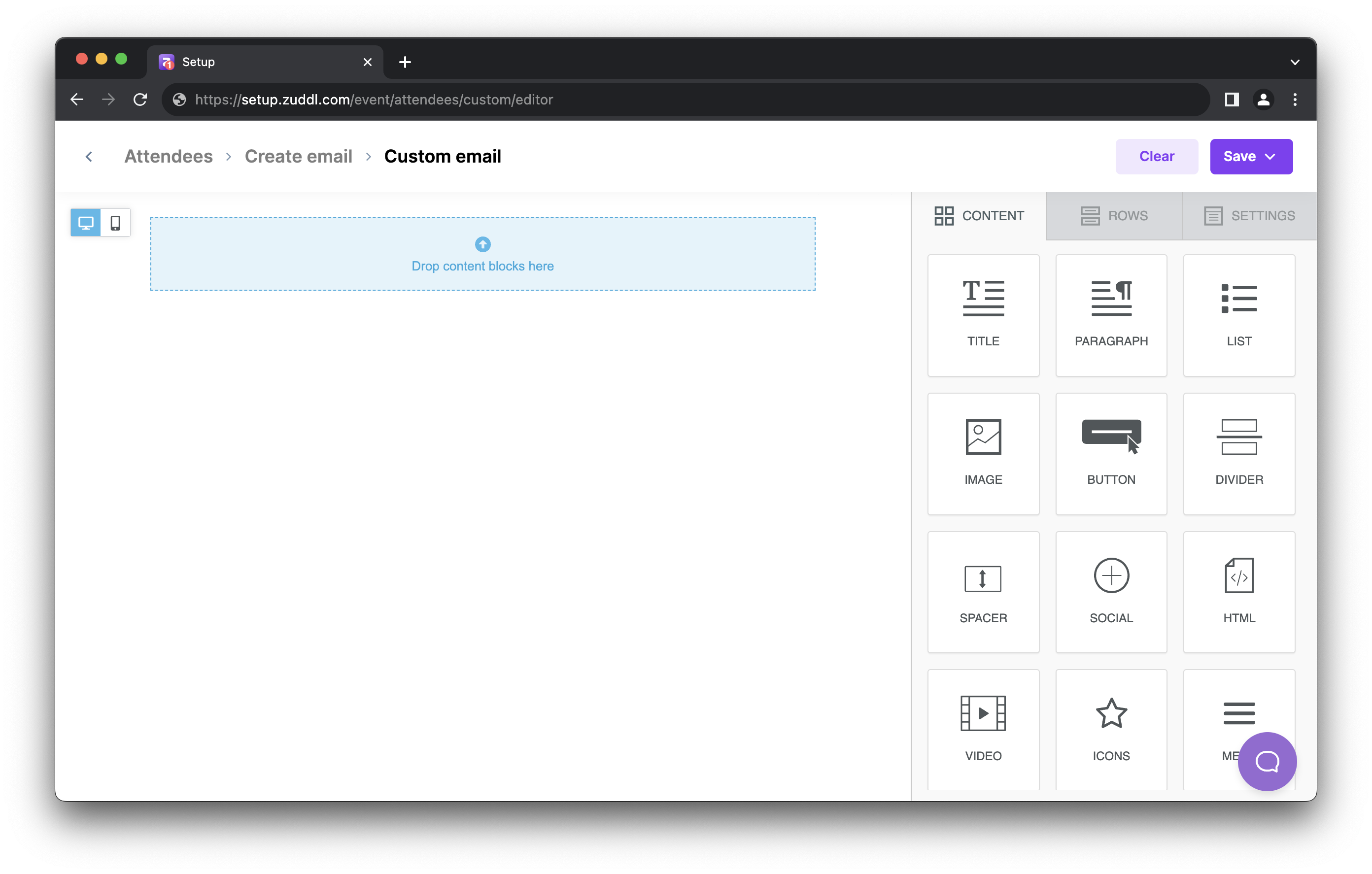Select the Button content block
Image resolution: width=1372 pixels, height=874 pixels.
tap(1110, 453)
